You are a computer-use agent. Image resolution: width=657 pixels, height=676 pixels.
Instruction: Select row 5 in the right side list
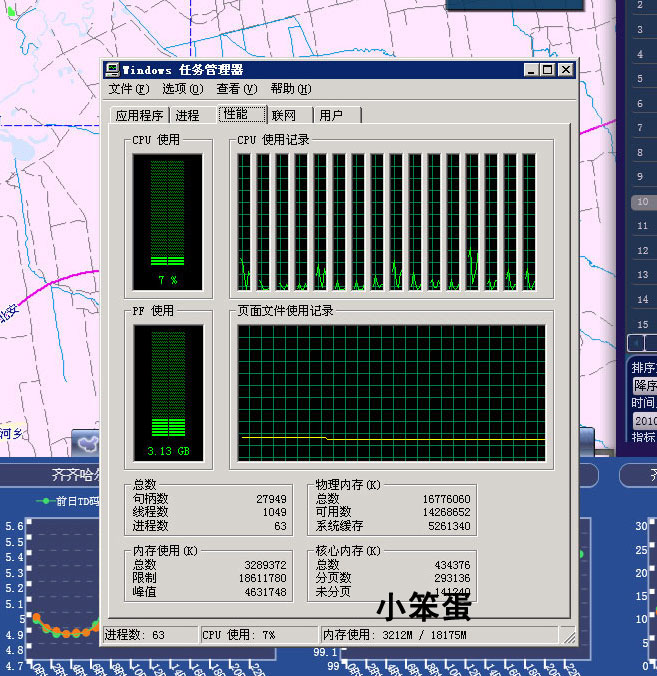[x=643, y=79]
